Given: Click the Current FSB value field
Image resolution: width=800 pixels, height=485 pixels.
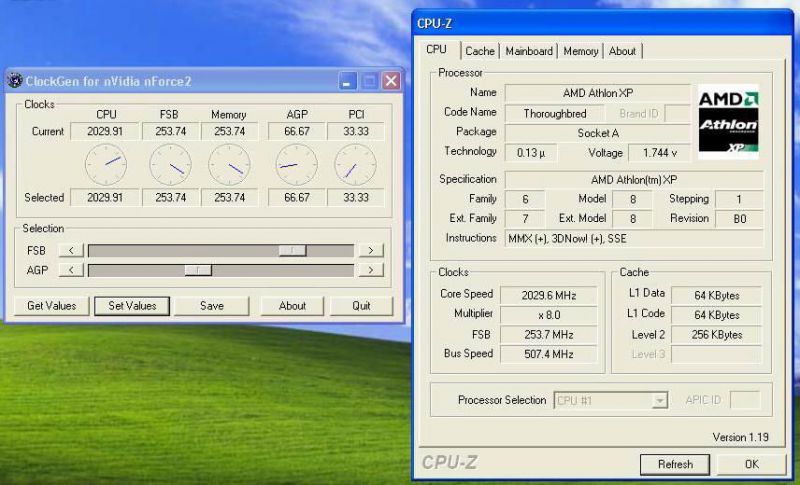Looking at the screenshot, I should (x=170, y=131).
